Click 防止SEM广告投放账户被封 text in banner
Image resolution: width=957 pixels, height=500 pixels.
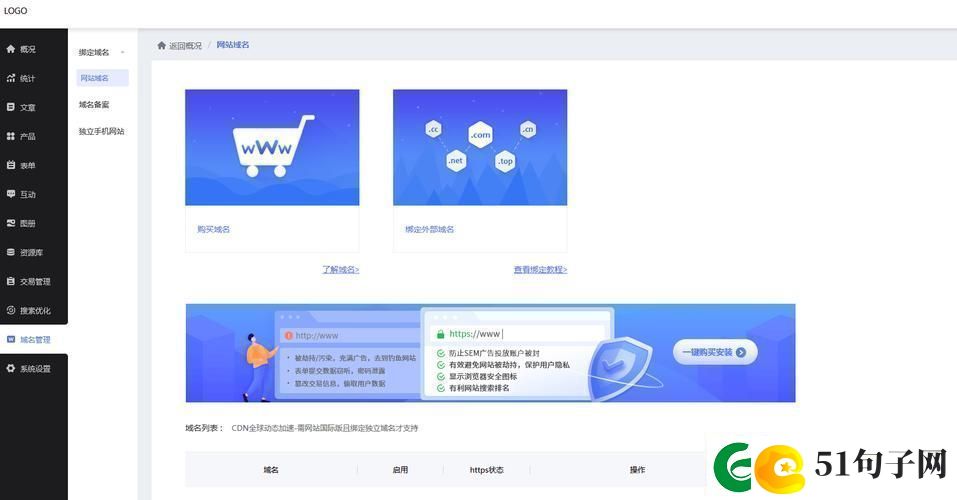[494, 353]
